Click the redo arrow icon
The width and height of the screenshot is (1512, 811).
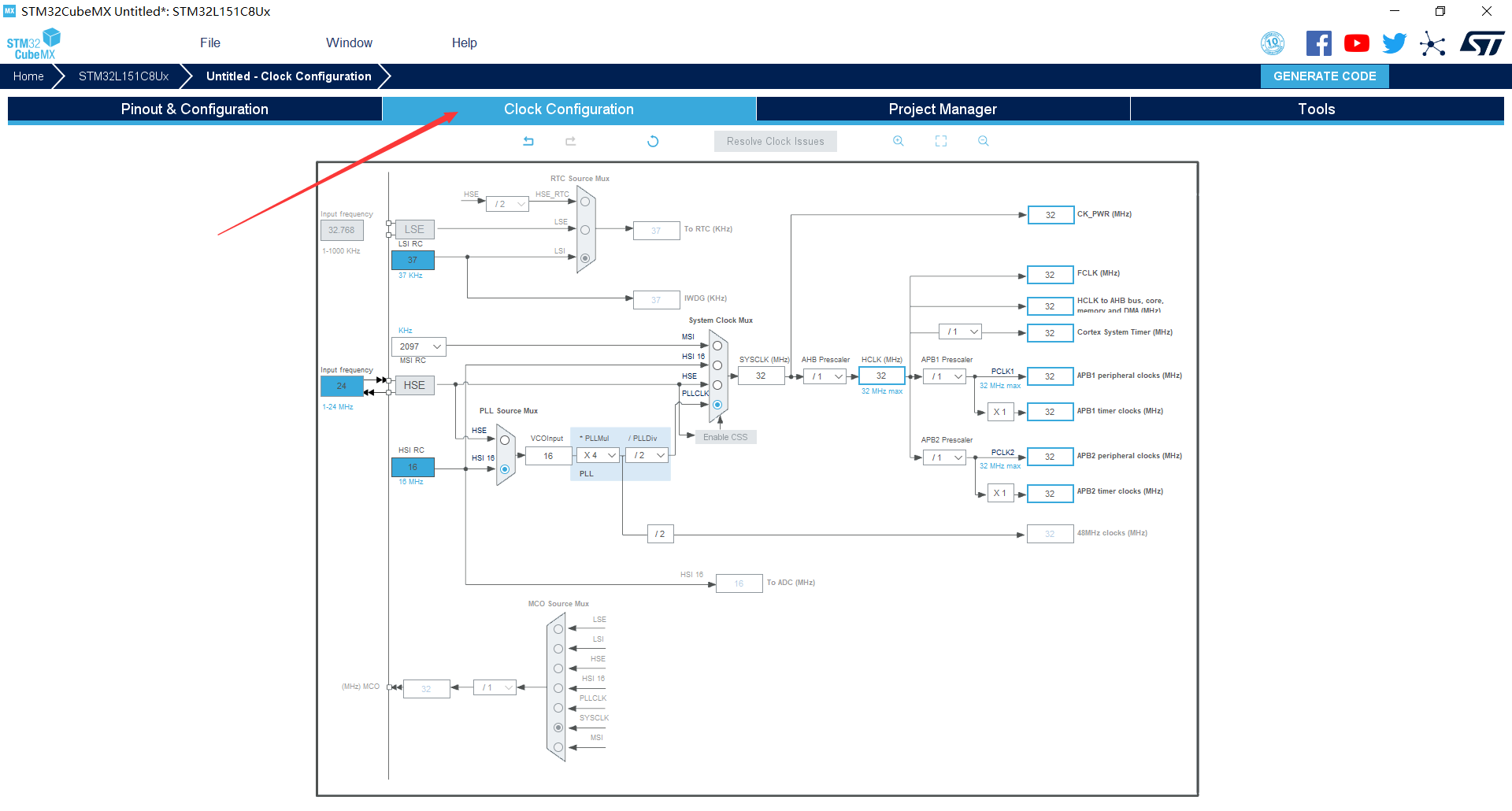[x=571, y=141]
